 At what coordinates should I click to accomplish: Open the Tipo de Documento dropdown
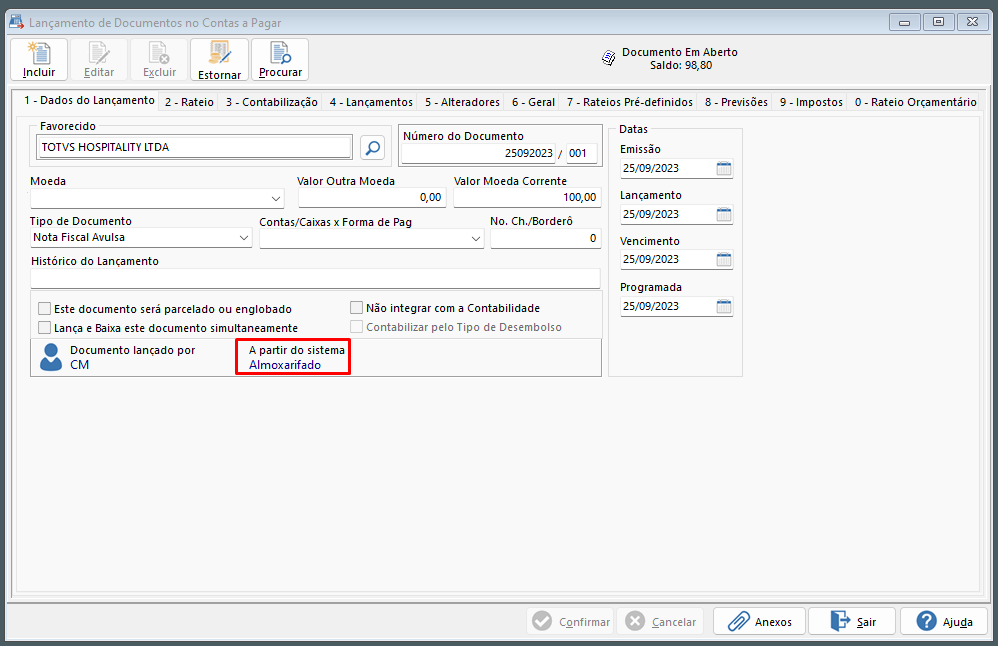point(244,238)
